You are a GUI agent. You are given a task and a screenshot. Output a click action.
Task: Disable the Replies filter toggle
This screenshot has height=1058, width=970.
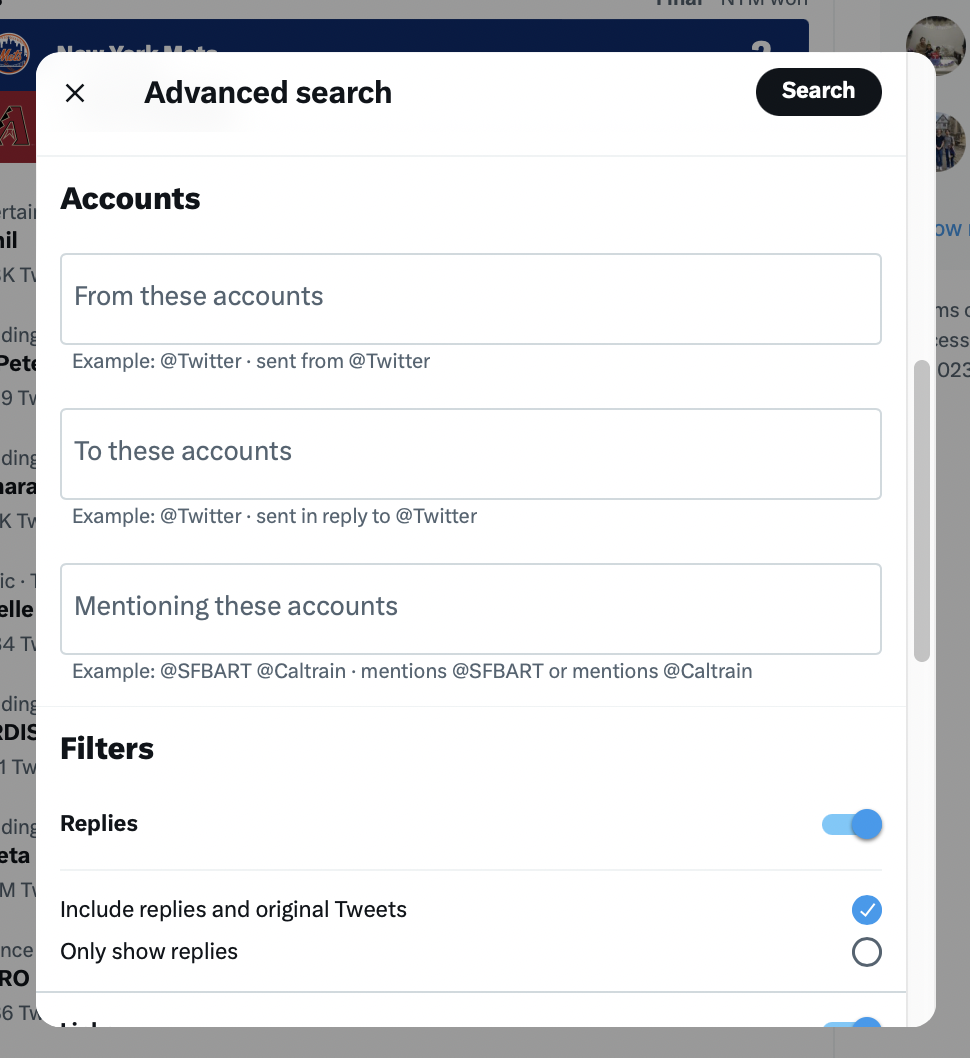coord(851,824)
